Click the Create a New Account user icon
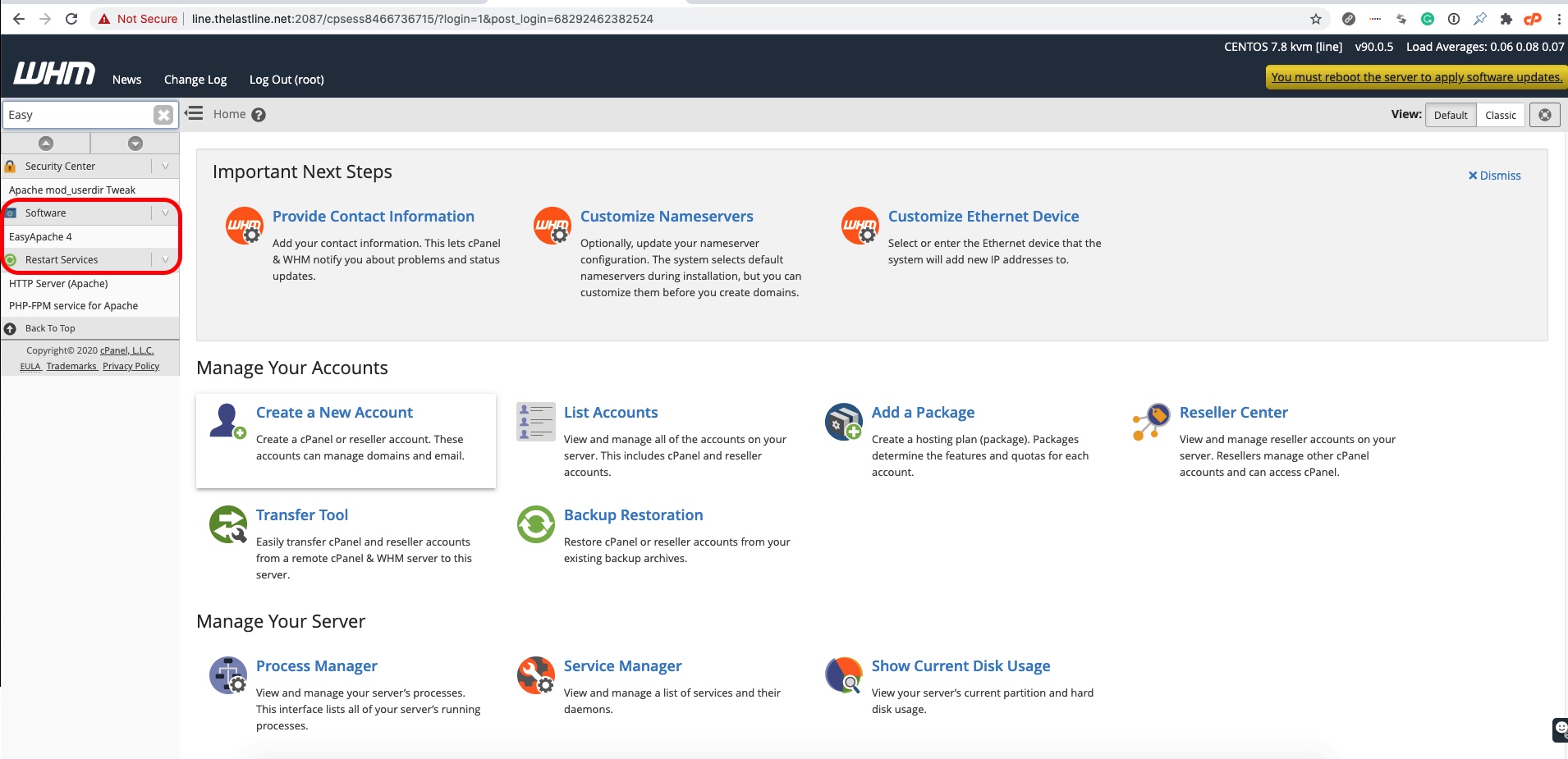The image size is (1568, 759). pyautogui.click(x=227, y=421)
